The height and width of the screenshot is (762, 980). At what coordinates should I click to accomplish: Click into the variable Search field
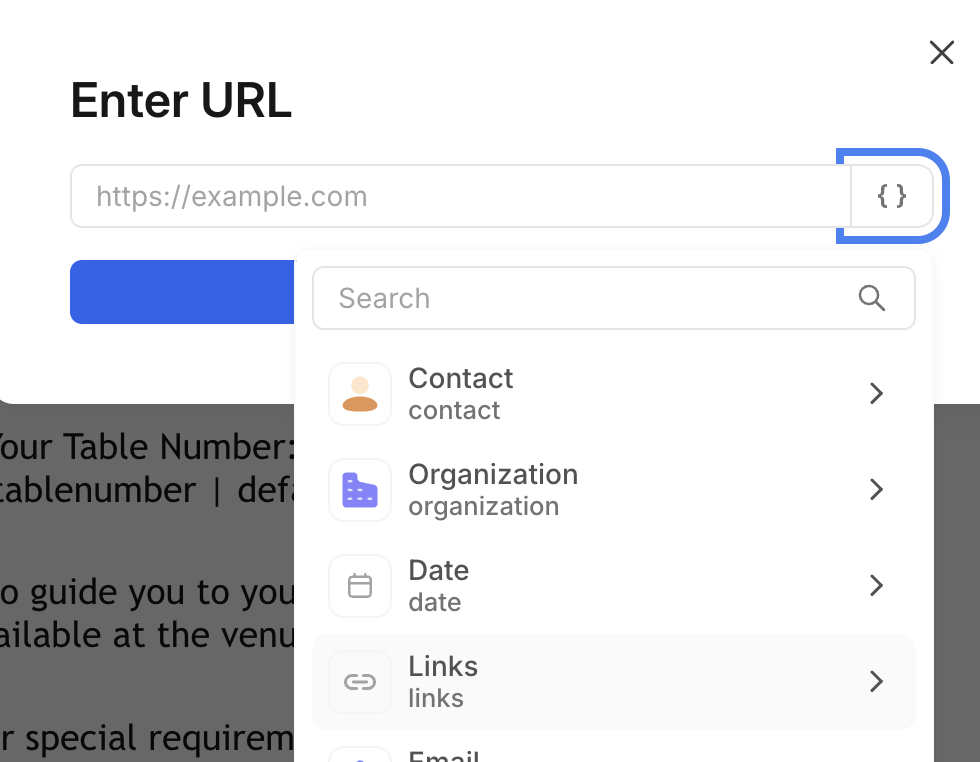[x=590, y=298]
